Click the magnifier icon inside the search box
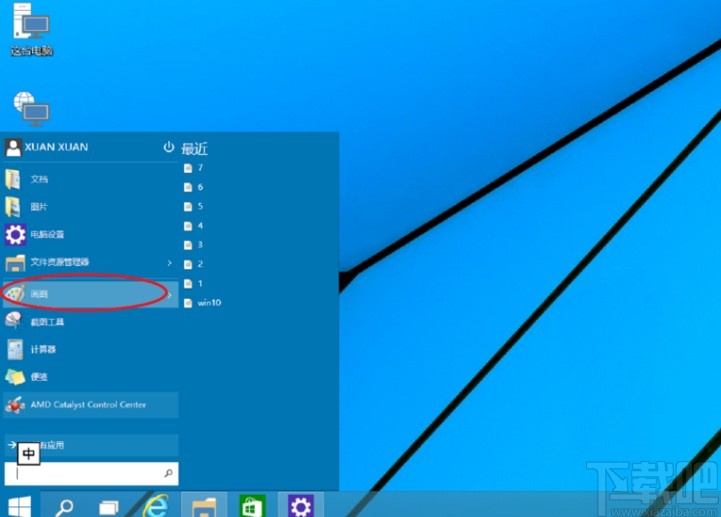This screenshot has width=721, height=517. tap(168, 473)
